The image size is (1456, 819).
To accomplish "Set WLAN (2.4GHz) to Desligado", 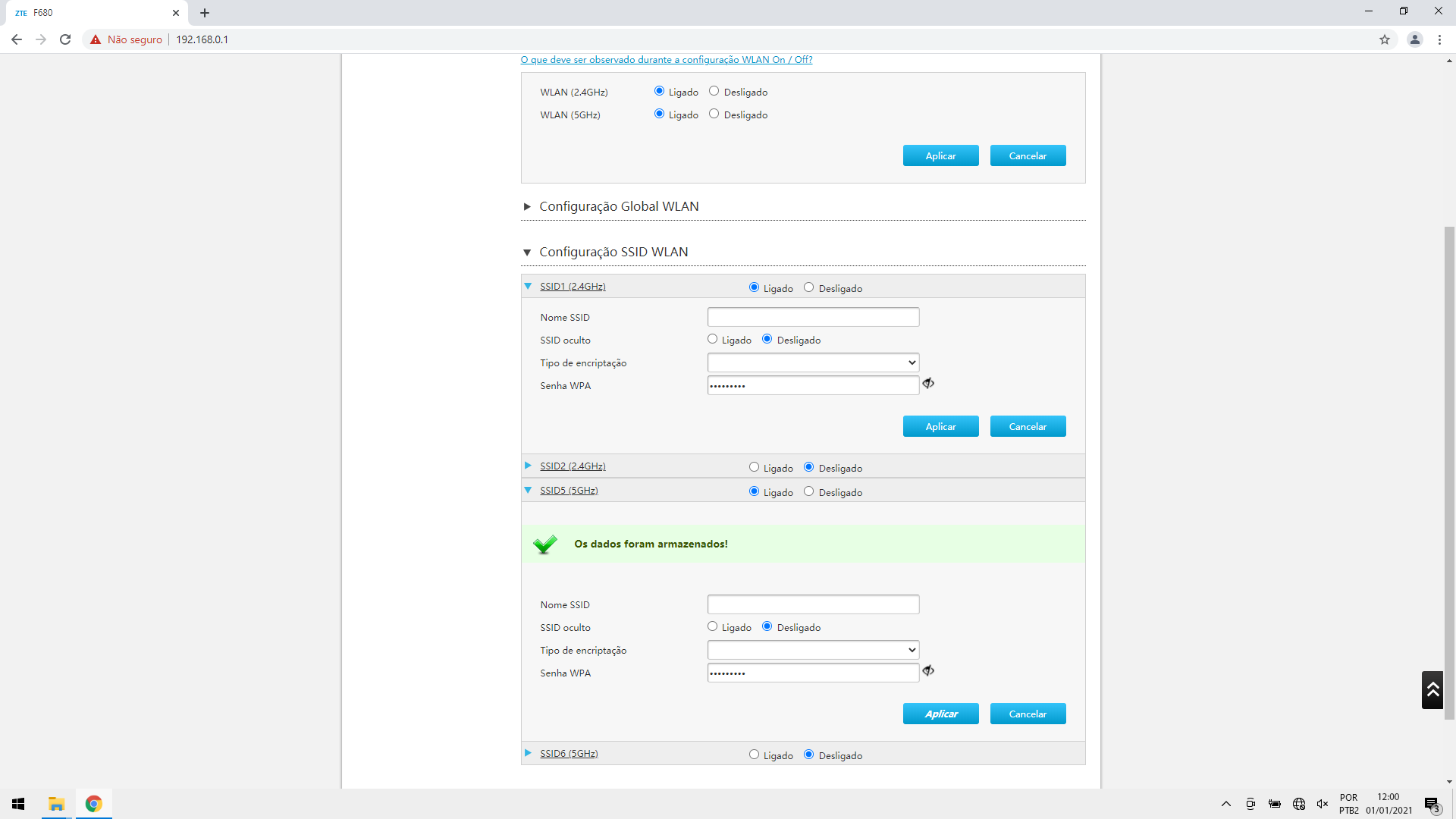I will [714, 91].
